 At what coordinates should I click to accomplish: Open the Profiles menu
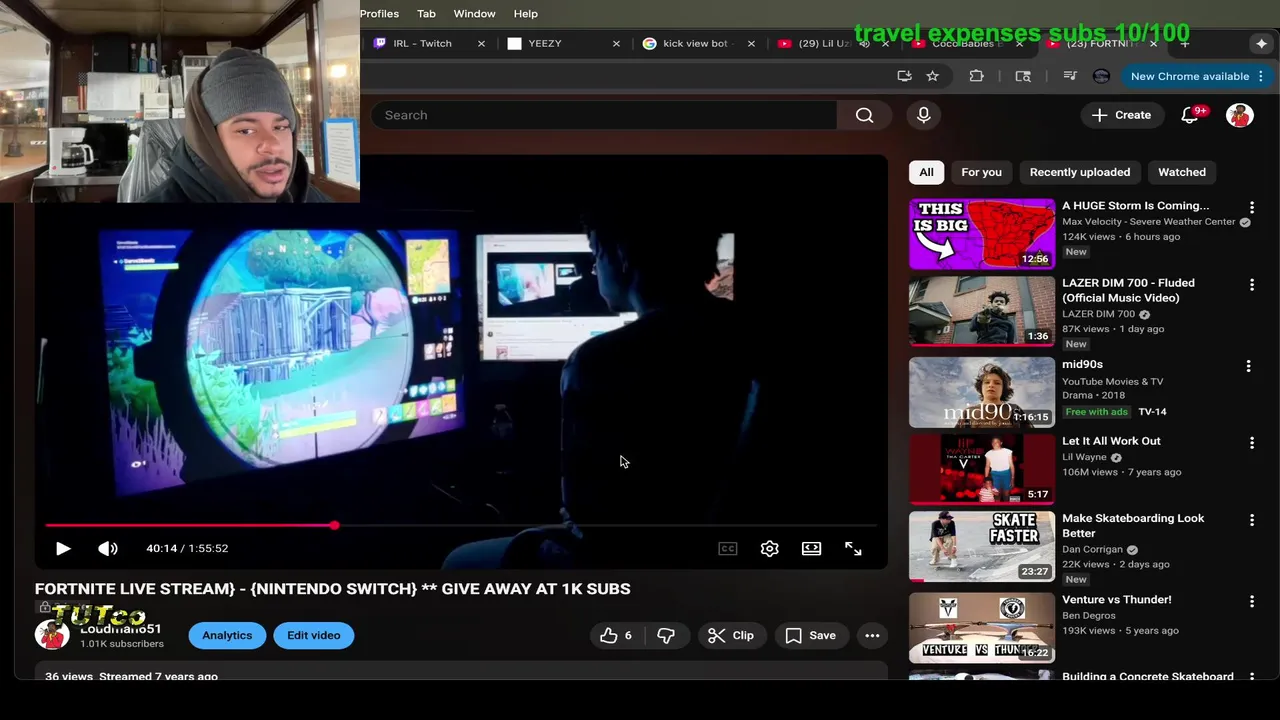coord(379,14)
